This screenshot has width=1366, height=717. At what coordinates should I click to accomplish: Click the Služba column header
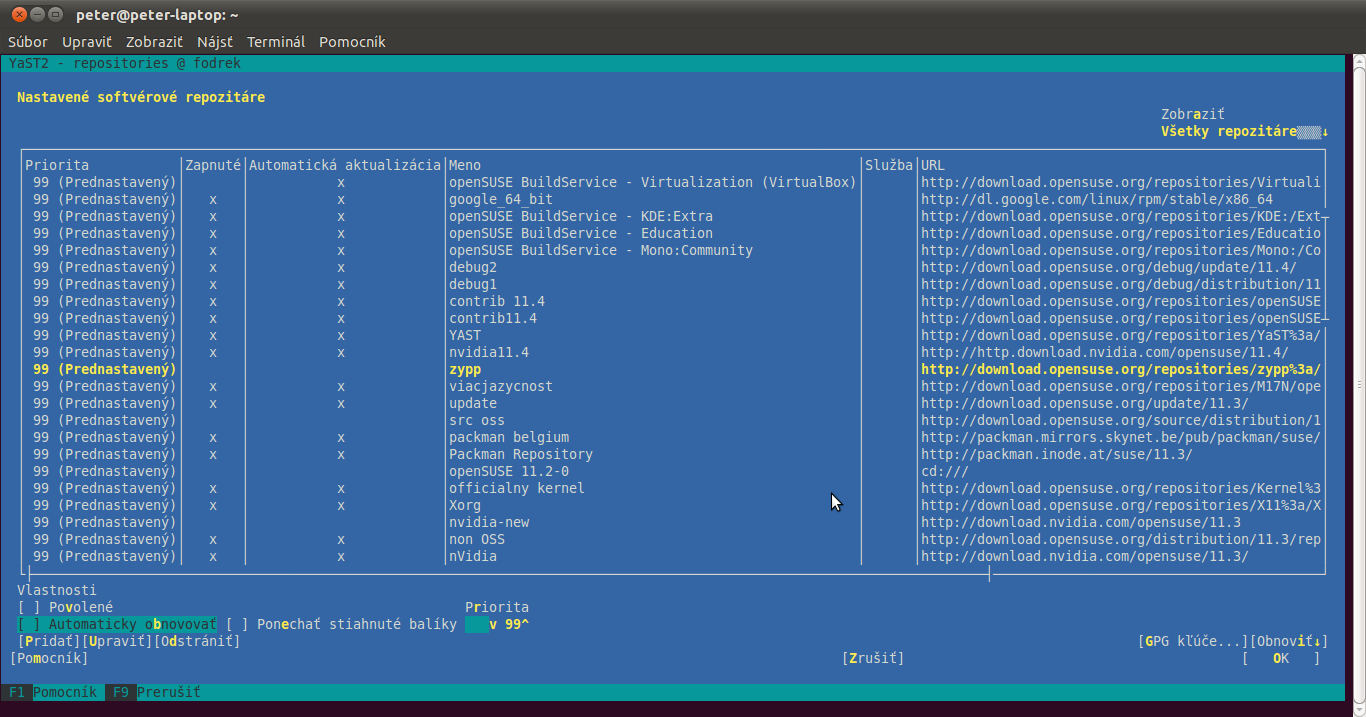pos(889,165)
